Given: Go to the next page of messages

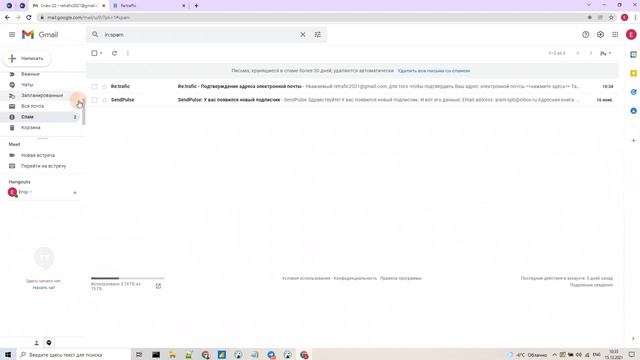Looking at the screenshot, I should point(591,53).
